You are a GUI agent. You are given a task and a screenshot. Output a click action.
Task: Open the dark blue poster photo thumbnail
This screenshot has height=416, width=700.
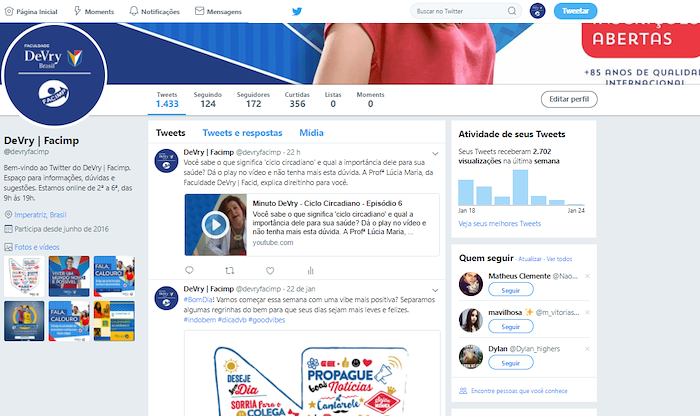point(24,321)
